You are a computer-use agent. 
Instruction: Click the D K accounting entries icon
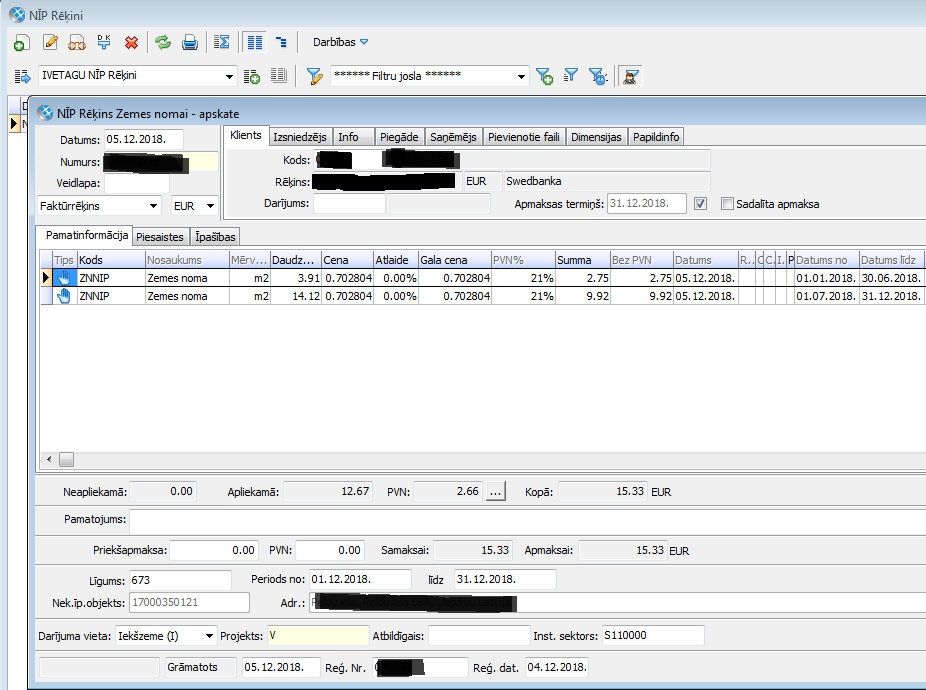click(104, 42)
